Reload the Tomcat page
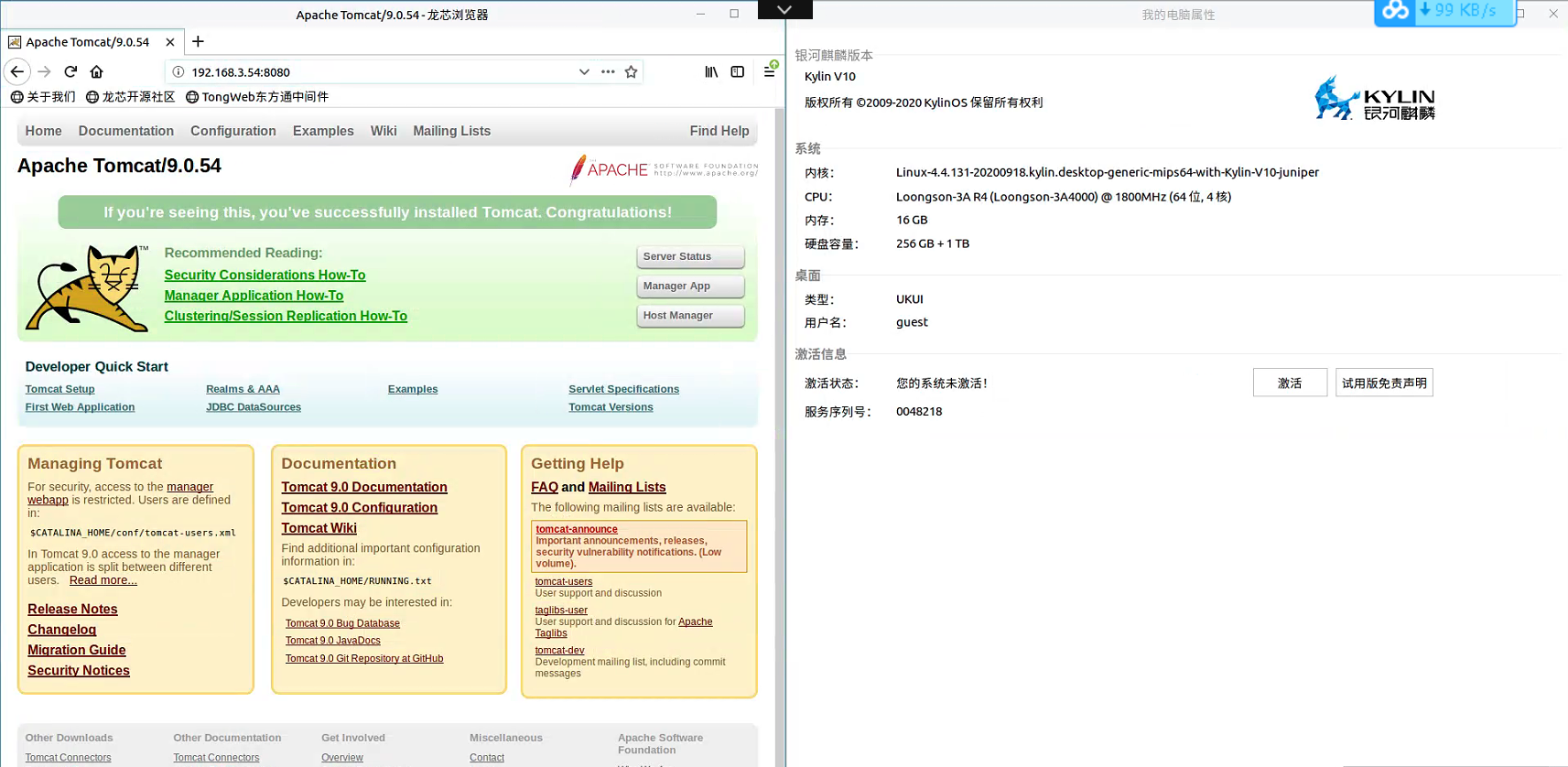1568x767 pixels. click(70, 71)
